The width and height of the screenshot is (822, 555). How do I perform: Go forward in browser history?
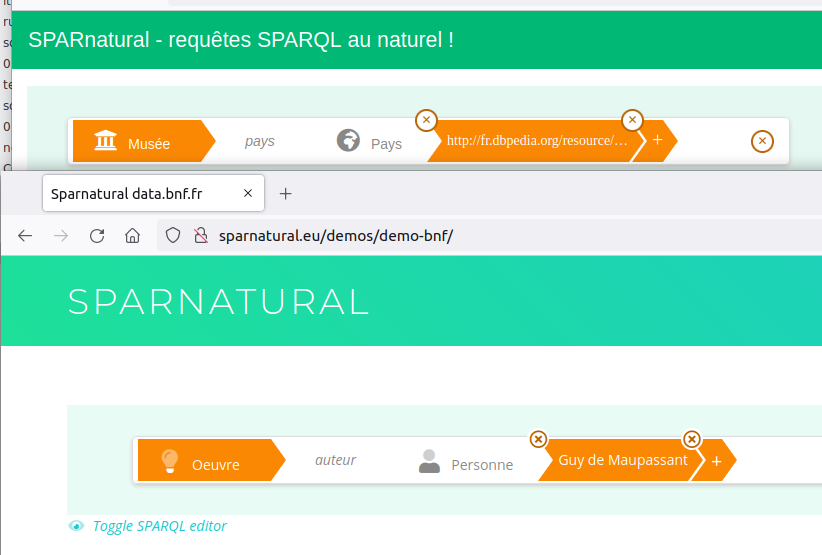(x=61, y=236)
